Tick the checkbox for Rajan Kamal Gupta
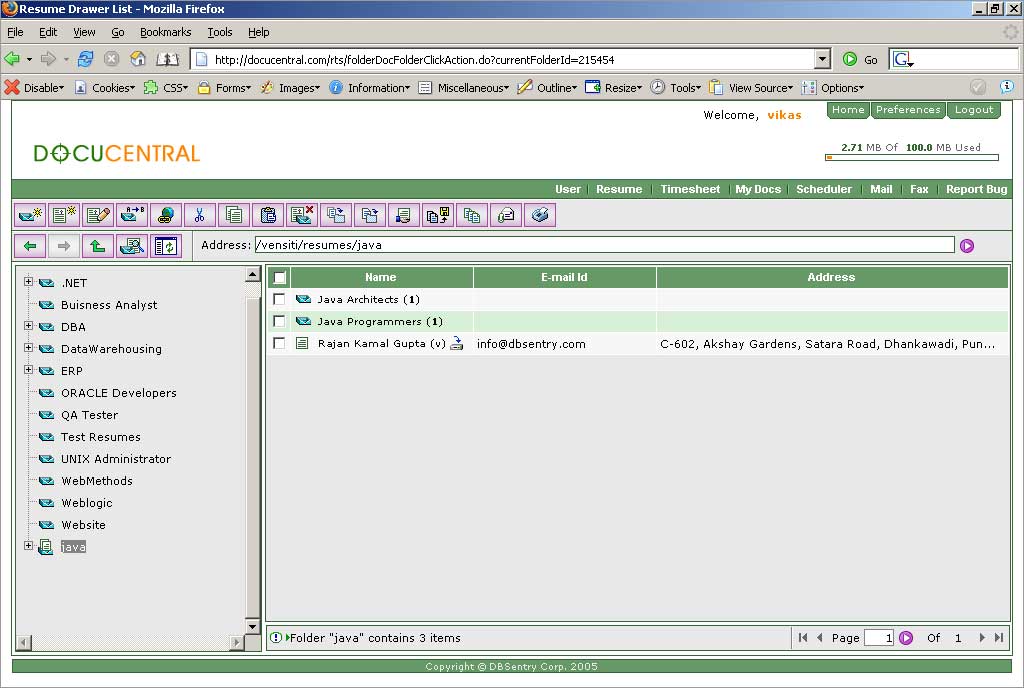The width and height of the screenshot is (1024, 688). [x=279, y=343]
